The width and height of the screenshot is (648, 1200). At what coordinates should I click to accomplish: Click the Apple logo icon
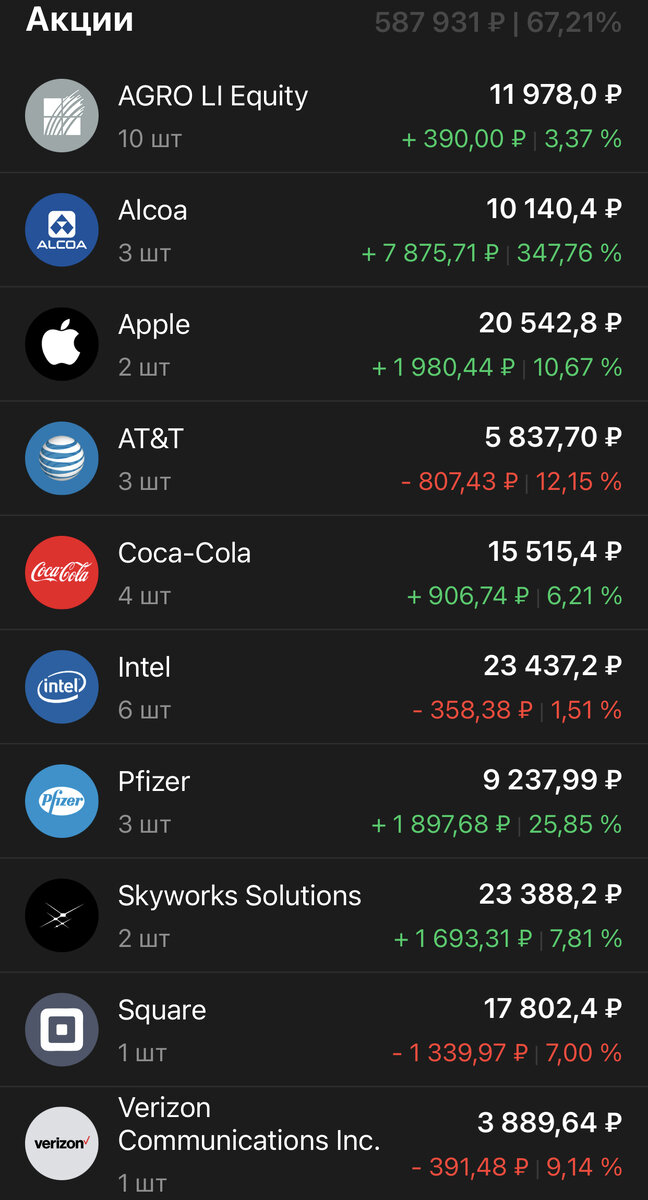60,343
